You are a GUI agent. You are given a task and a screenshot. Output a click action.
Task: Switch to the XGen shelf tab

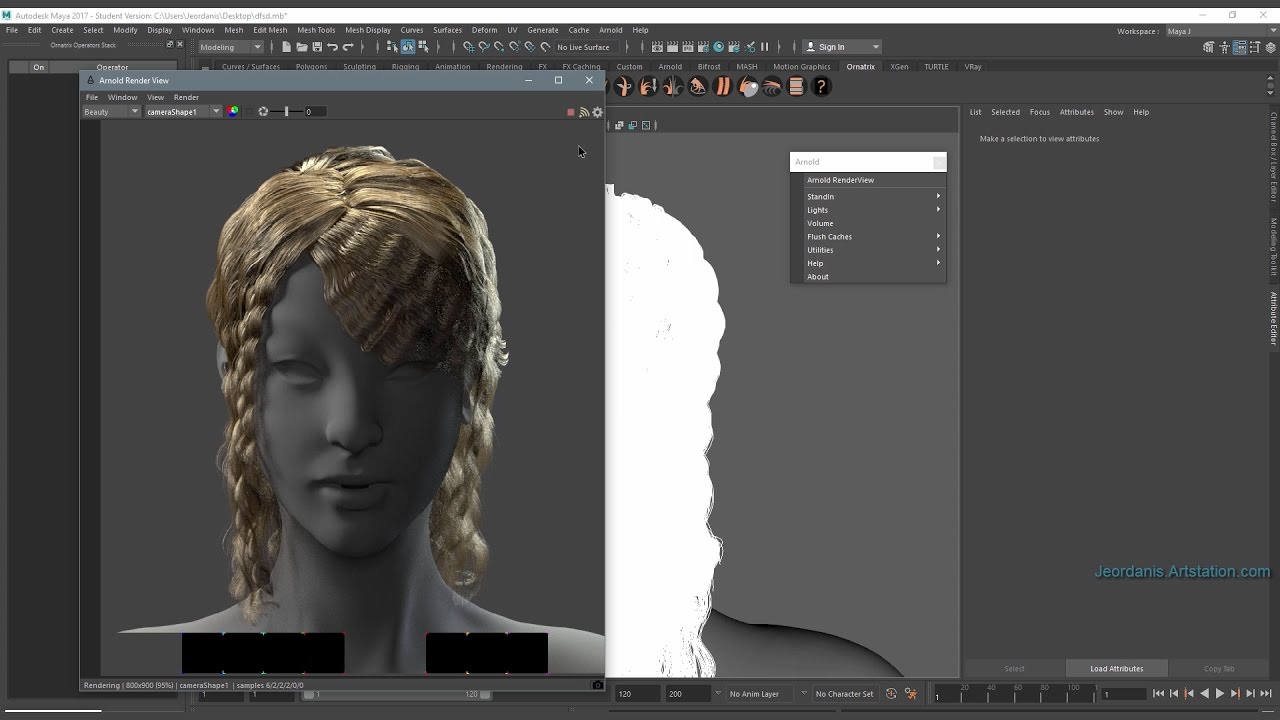point(899,67)
